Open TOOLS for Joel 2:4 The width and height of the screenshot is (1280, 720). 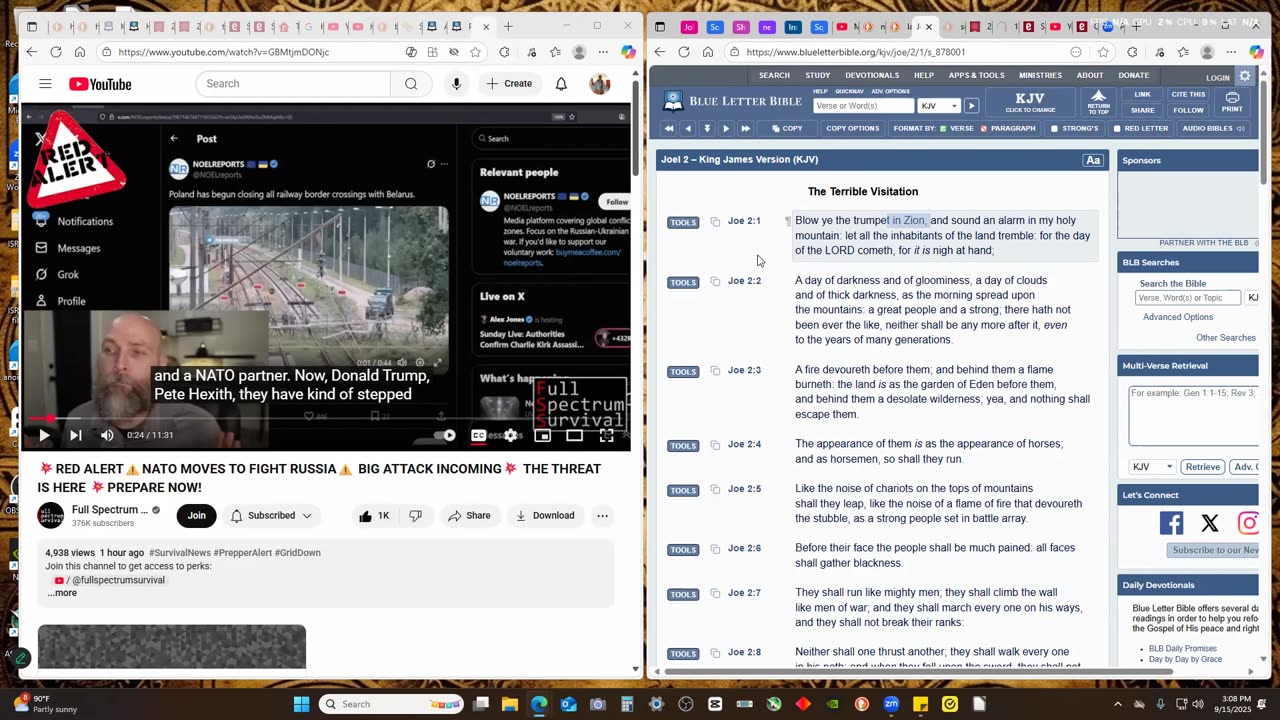(x=683, y=446)
